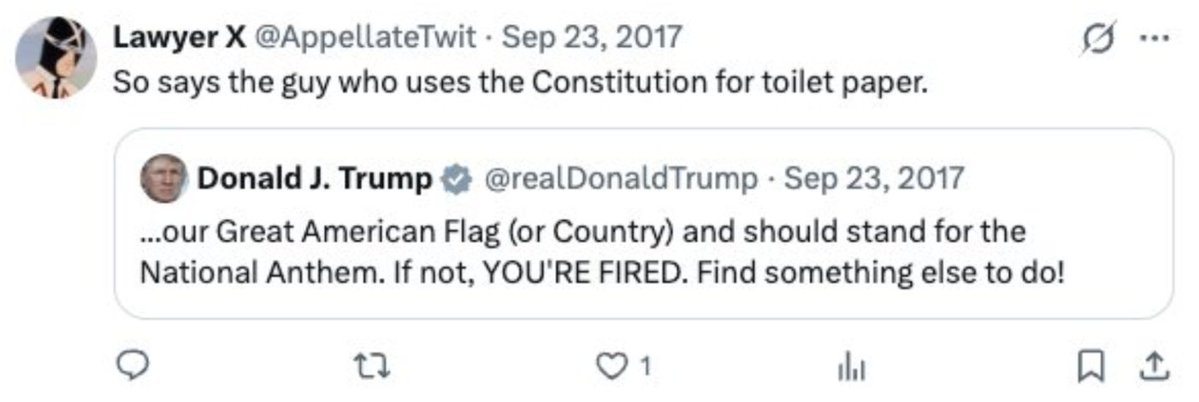Repost this tweet using the retweet icon
This screenshot has height=402, width=1199.
tap(374, 368)
